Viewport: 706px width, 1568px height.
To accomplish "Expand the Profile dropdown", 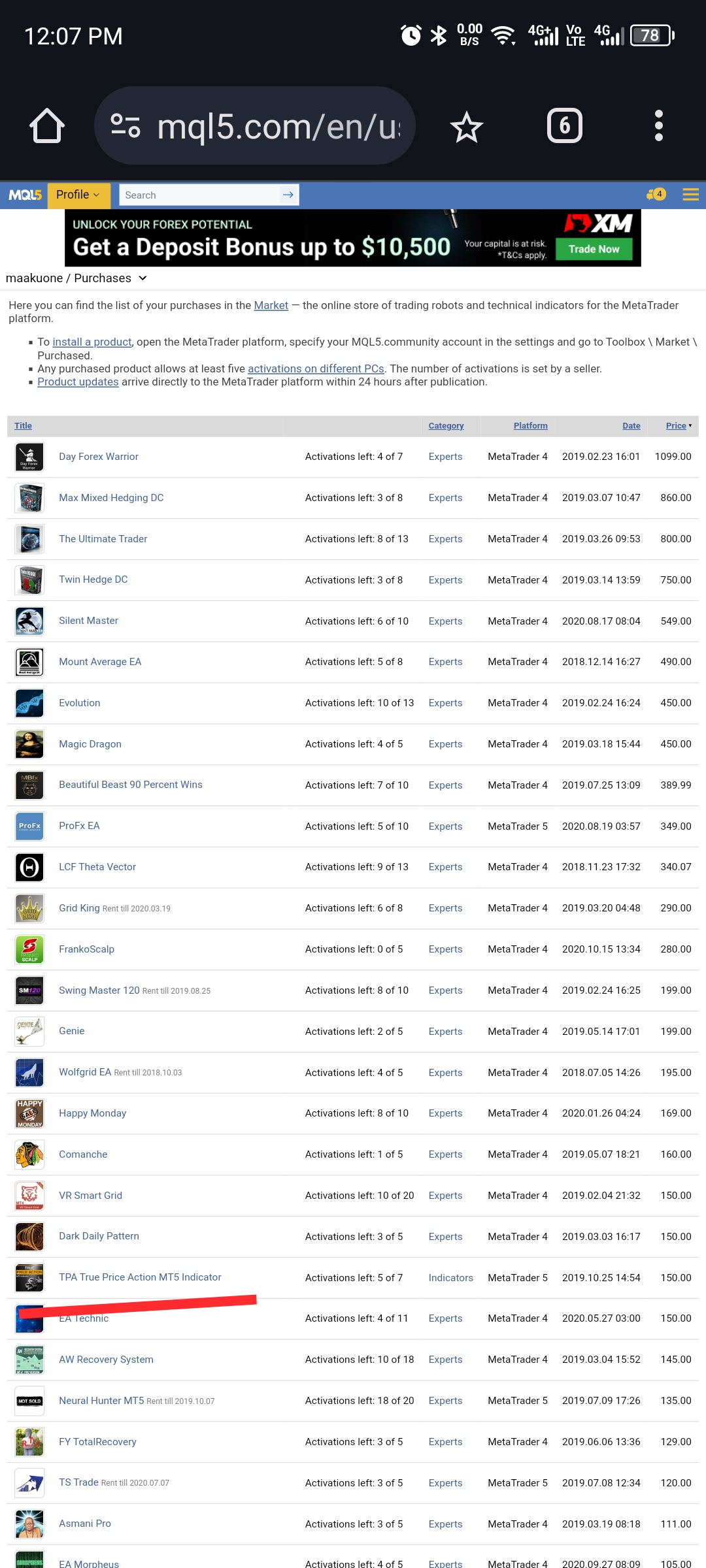I will [78, 195].
